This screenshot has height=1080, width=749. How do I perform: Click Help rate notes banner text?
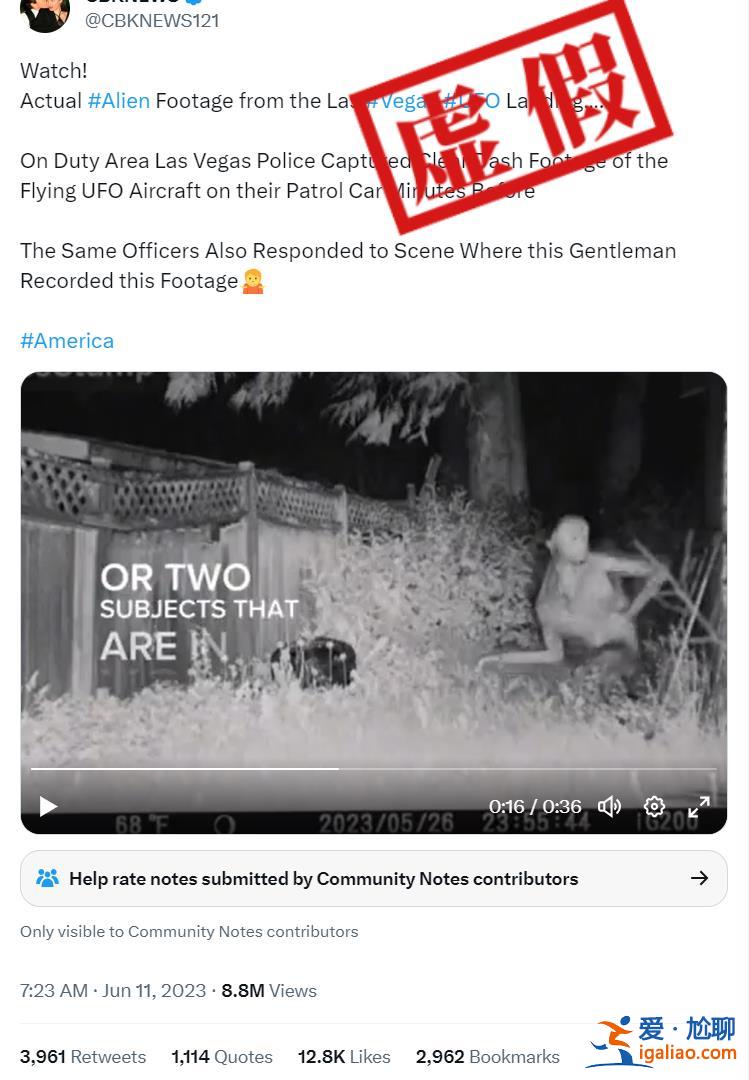tap(323, 878)
